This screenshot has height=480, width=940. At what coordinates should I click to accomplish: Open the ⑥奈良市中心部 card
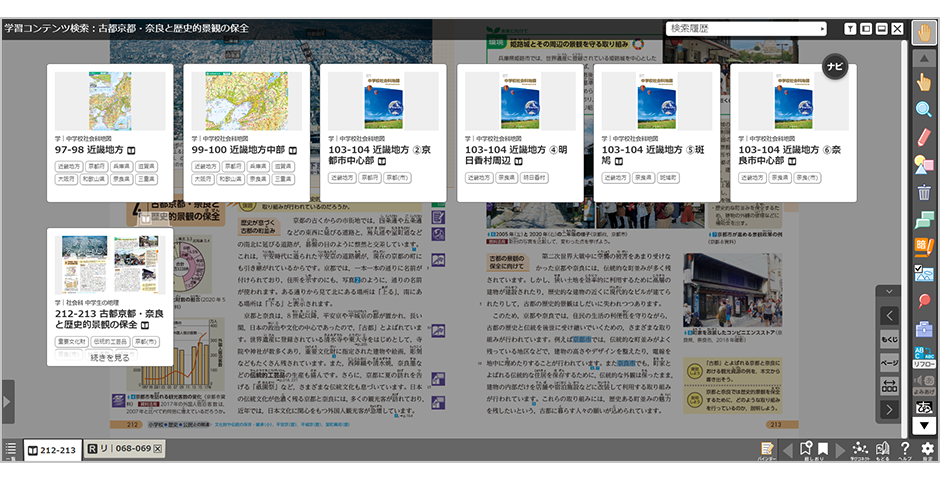coord(794,132)
